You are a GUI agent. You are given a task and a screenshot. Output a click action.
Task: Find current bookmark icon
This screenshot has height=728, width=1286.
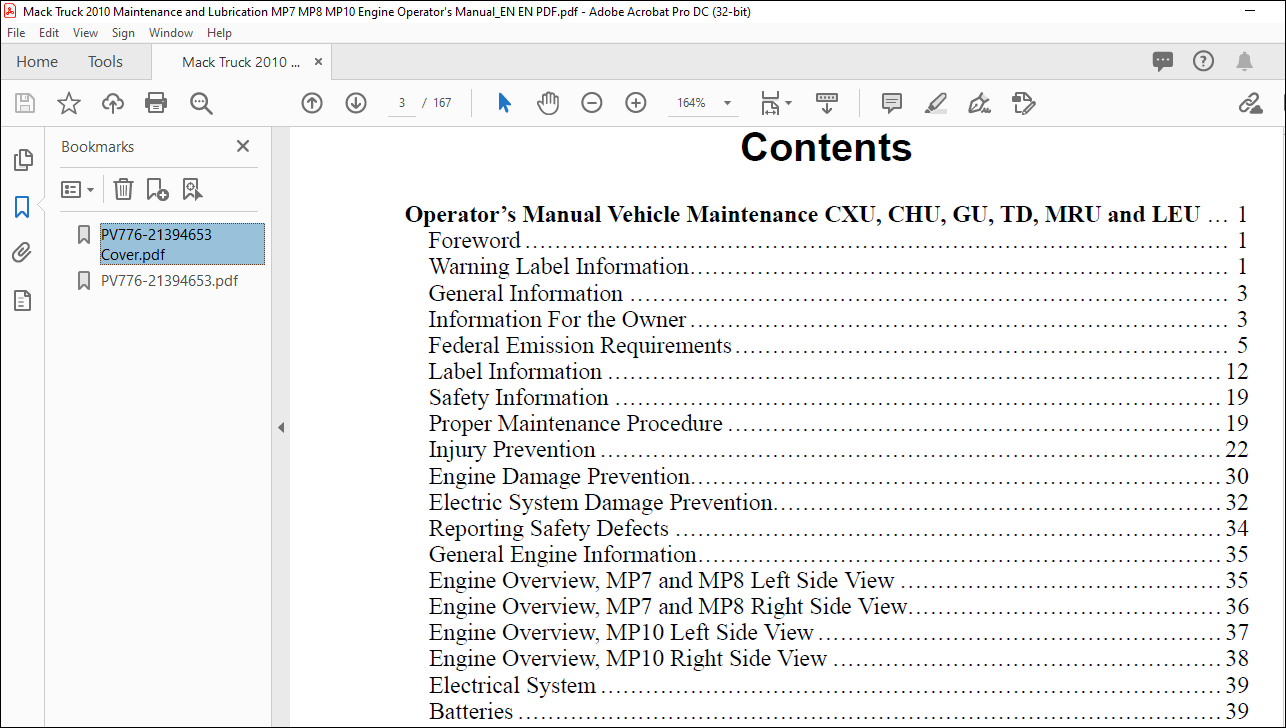(x=193, y=189)
